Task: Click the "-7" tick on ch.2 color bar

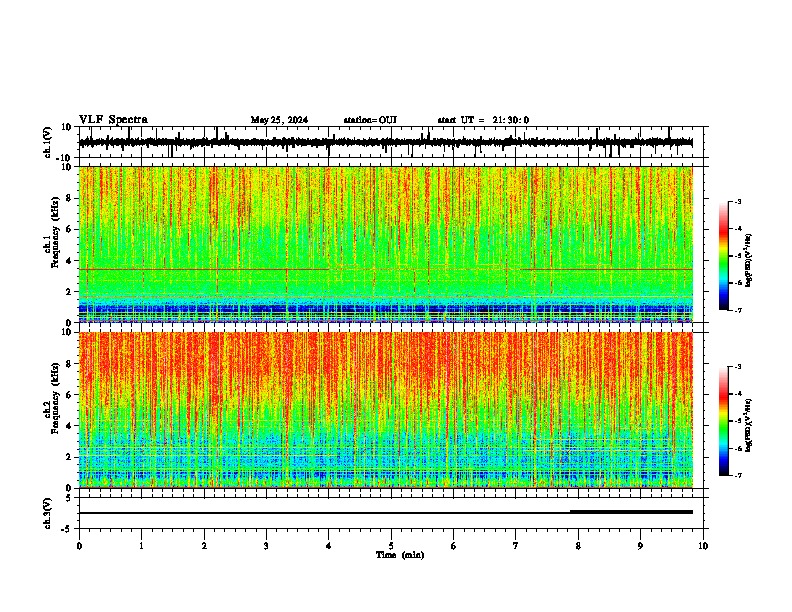Action: point(738,475)
